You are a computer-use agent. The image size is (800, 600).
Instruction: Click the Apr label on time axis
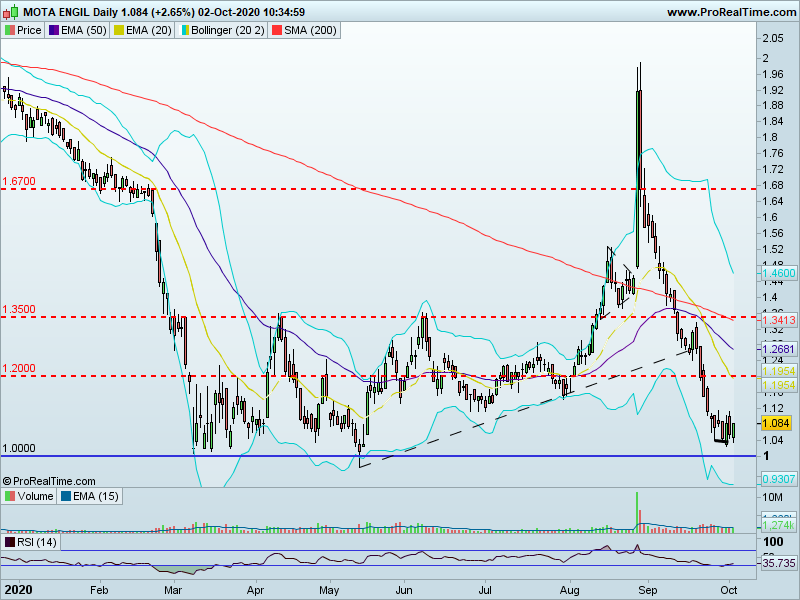pos(255,590)
